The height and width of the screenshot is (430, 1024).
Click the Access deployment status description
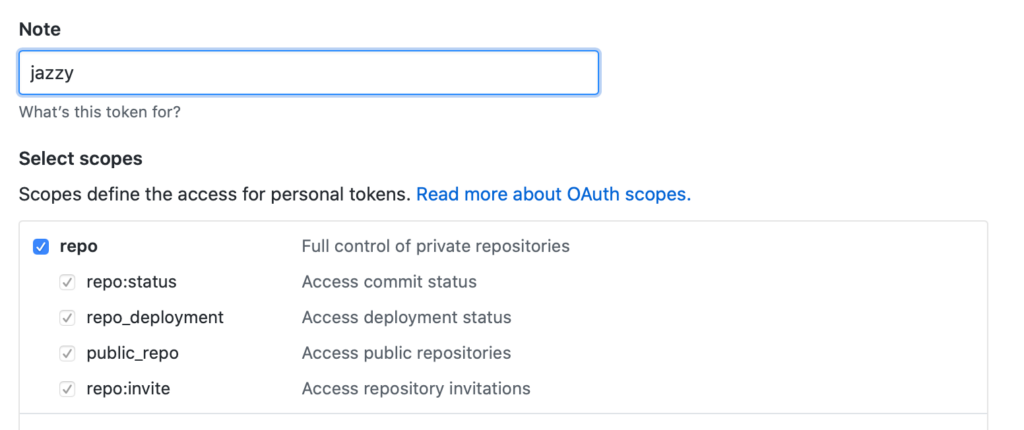[x=406, y=318]
